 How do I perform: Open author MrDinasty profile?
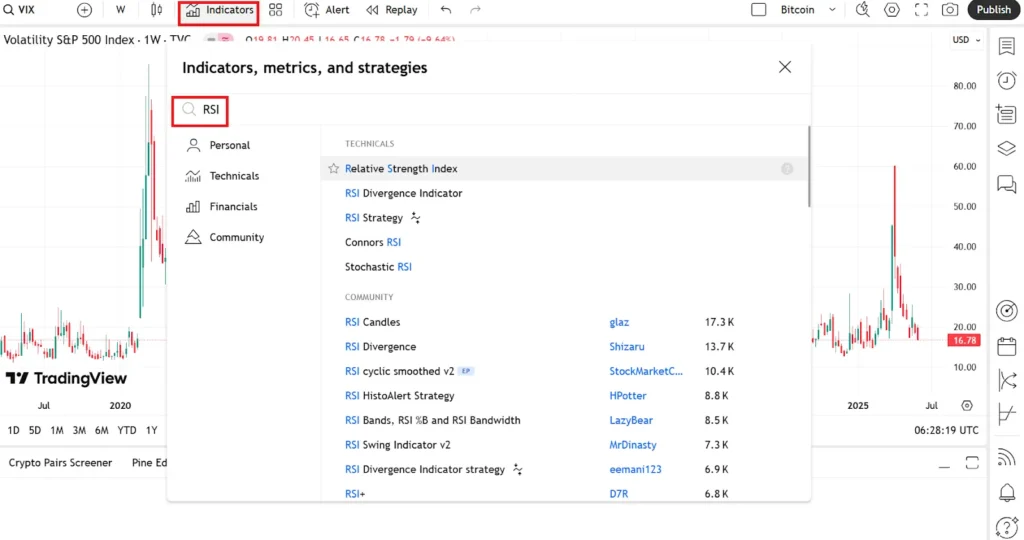[633, 445]
